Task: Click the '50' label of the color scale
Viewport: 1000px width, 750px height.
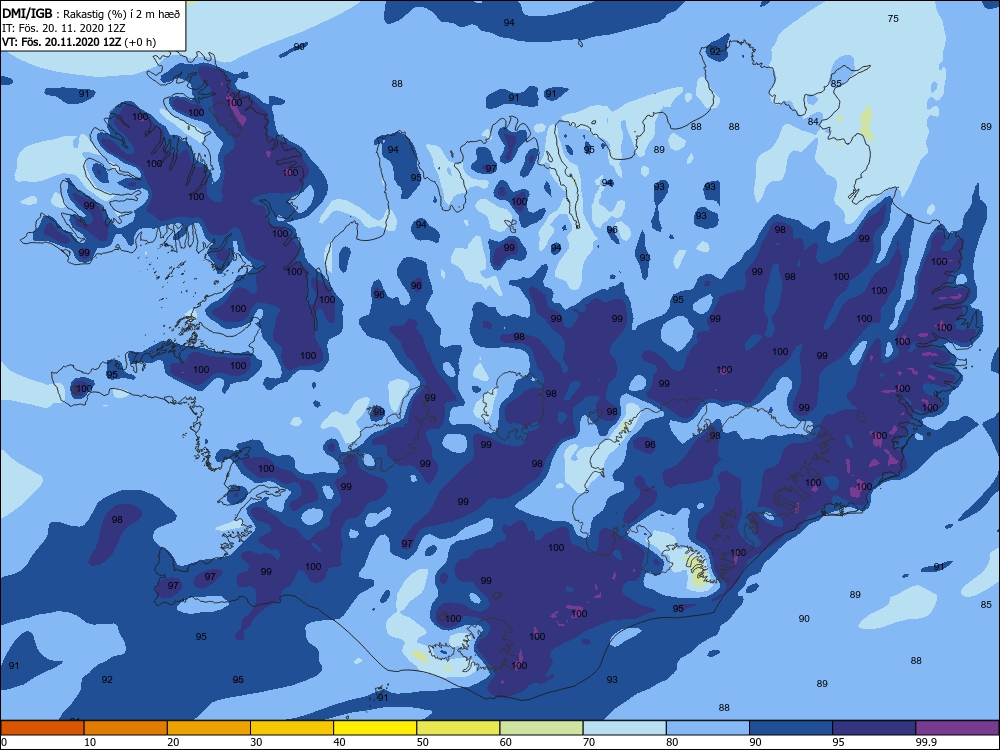Action: pyautogui.click(x=423, y=742)
